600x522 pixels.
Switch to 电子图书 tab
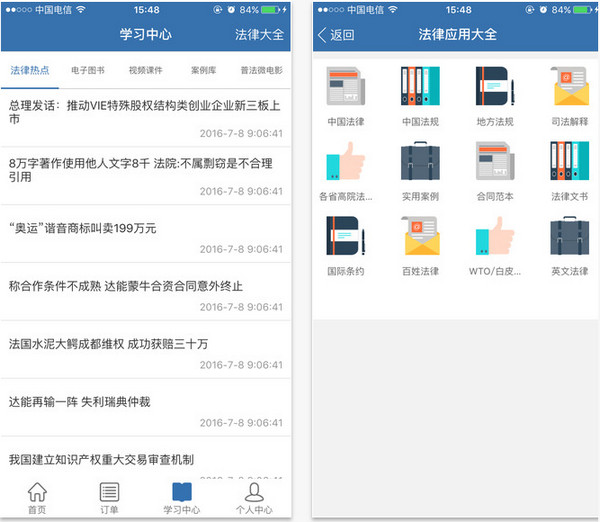[x=88, y=70]
